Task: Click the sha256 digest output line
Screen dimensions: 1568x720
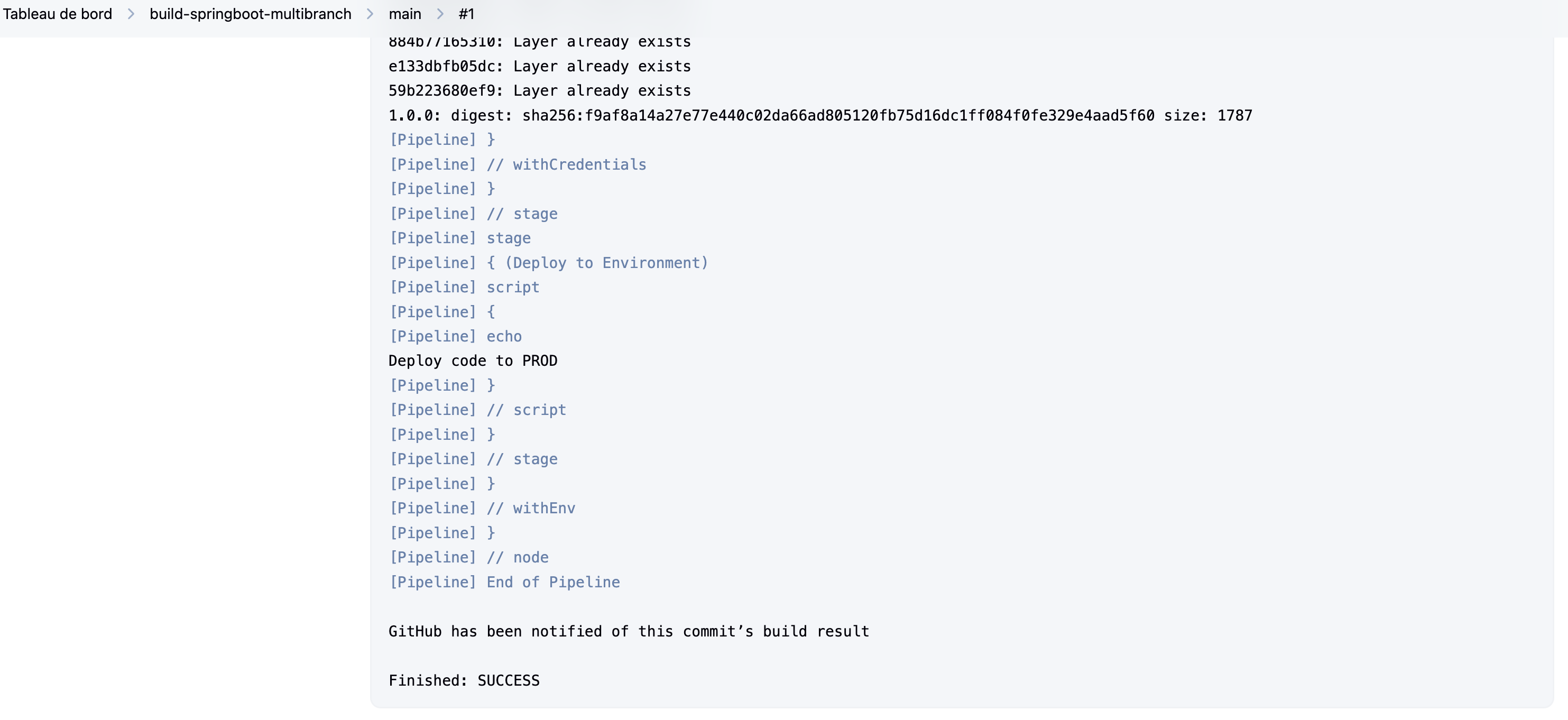Action: 820,115
